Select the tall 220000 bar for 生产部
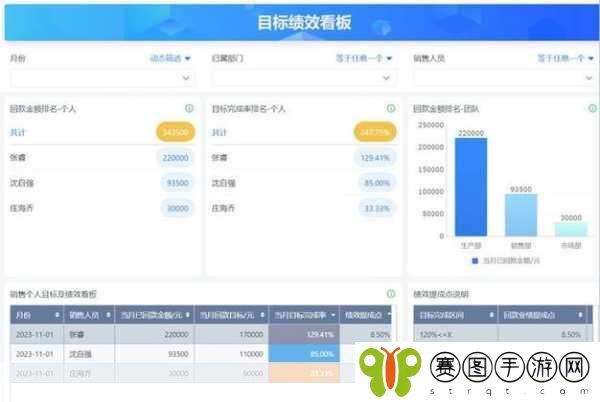 pyautogui.click(x=471, y=187)
